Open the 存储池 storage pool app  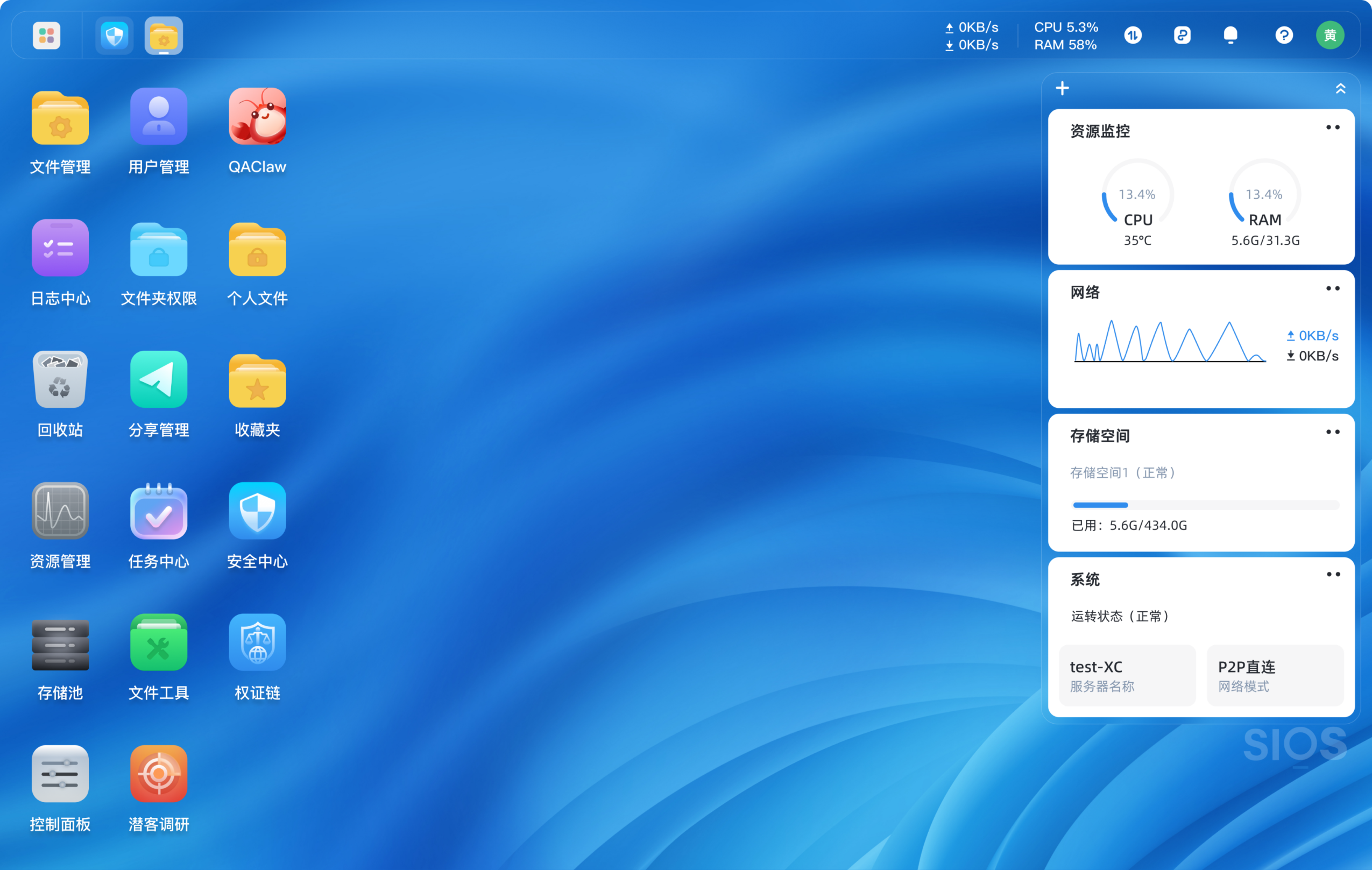click(60, 645)
